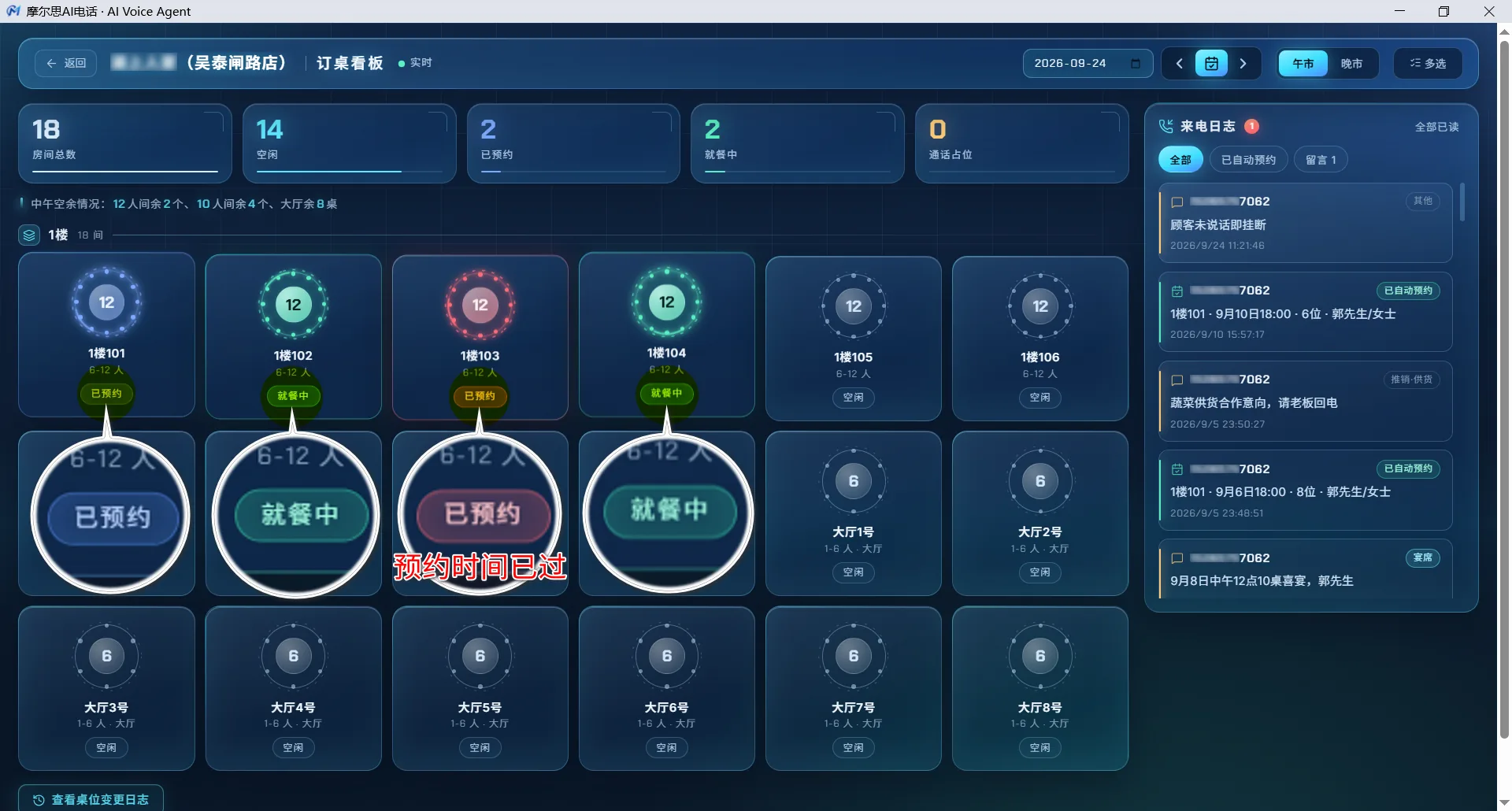Select table 大厅1号 card
Screen dimensions: 1512x811
[x=853, y=513]
